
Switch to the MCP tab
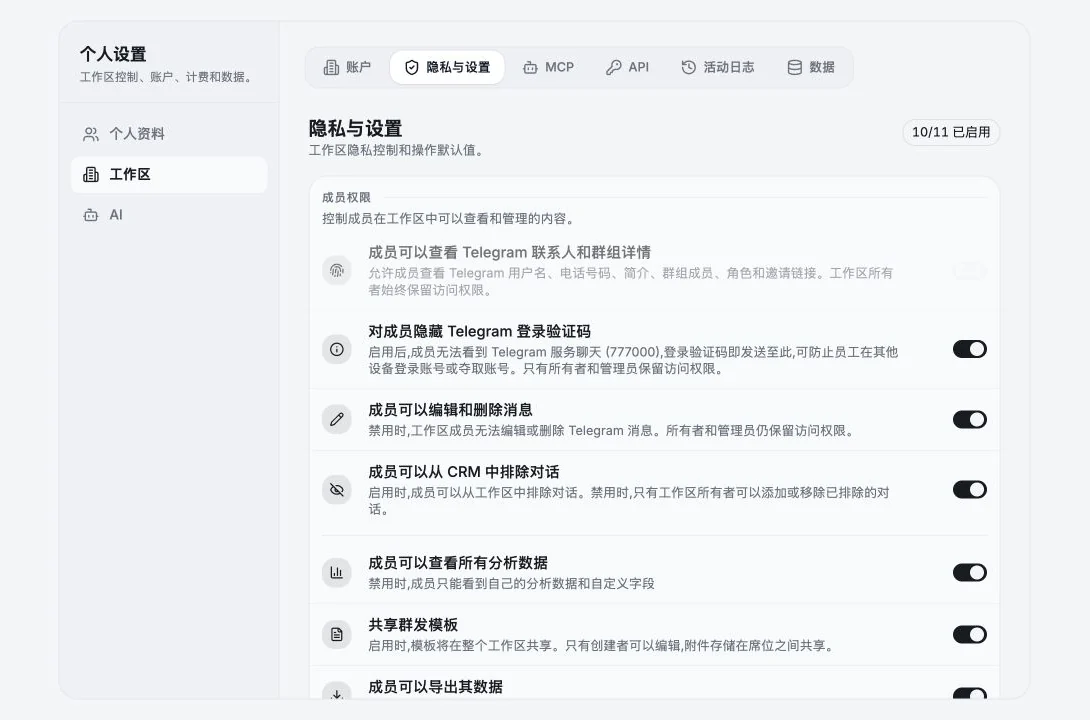(548, 67)
